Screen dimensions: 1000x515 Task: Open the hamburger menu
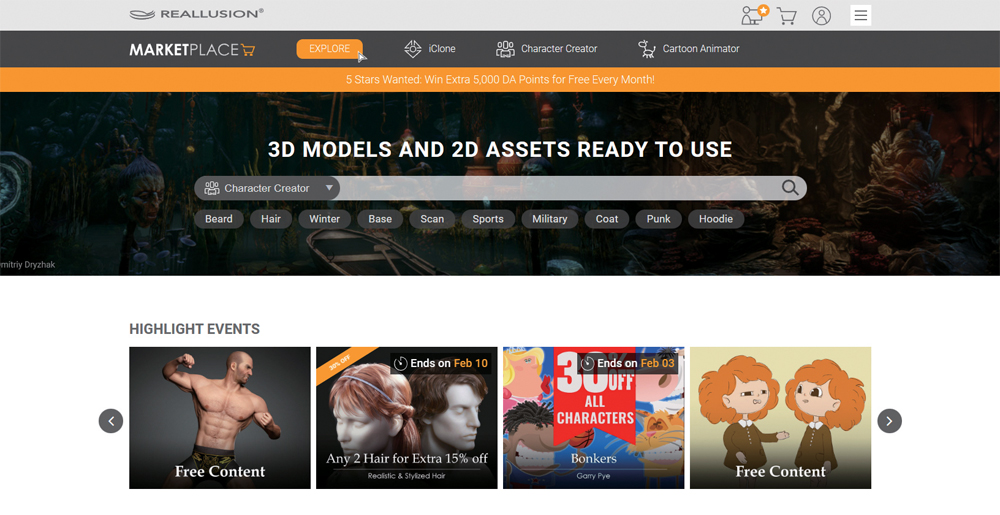point(860,15)
